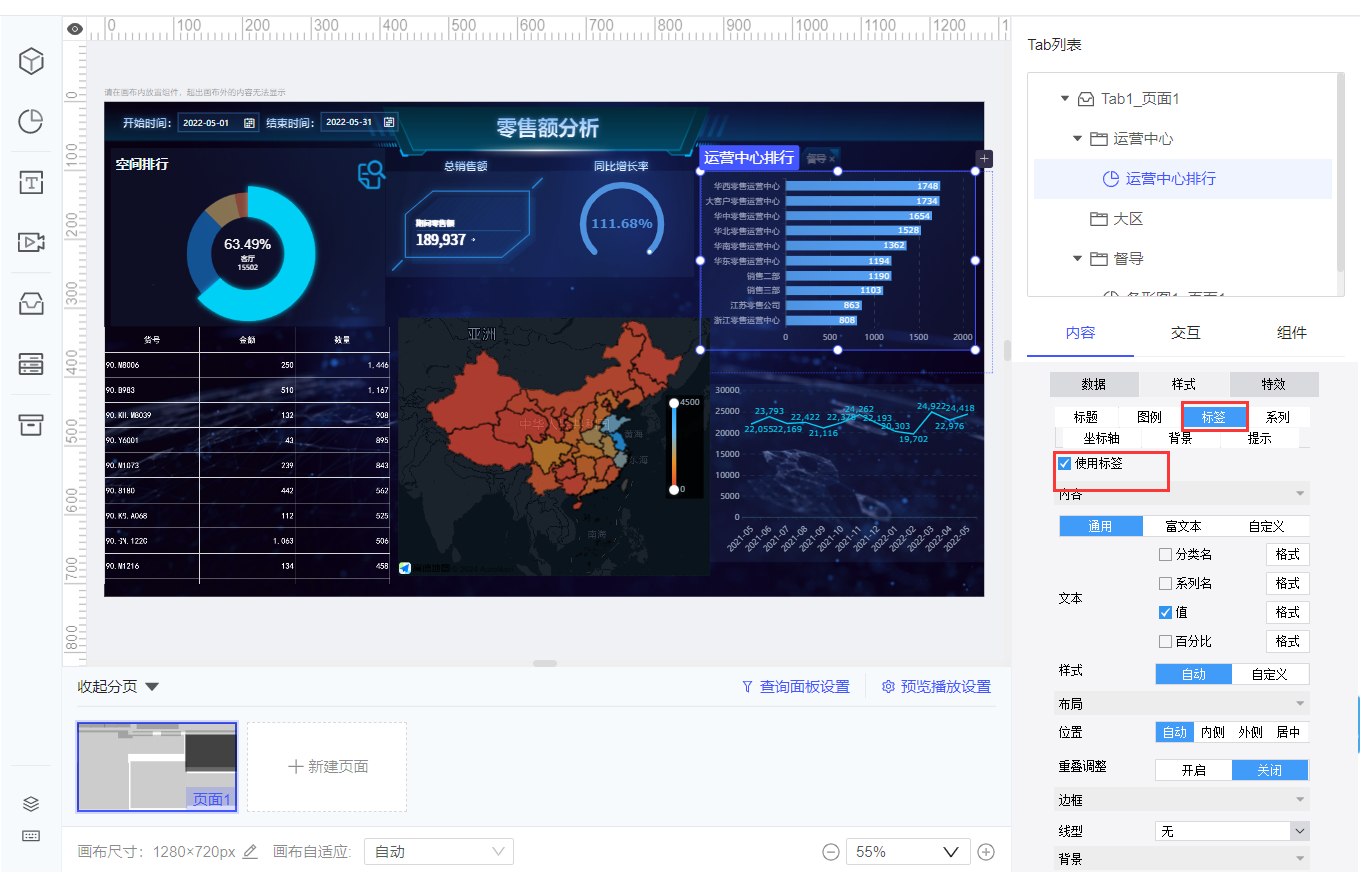The height and width of the screenshot is (872, 1360).
Task: Collapse the 布局 section header
Action: pyautogui.click(x=1183, y=703)
